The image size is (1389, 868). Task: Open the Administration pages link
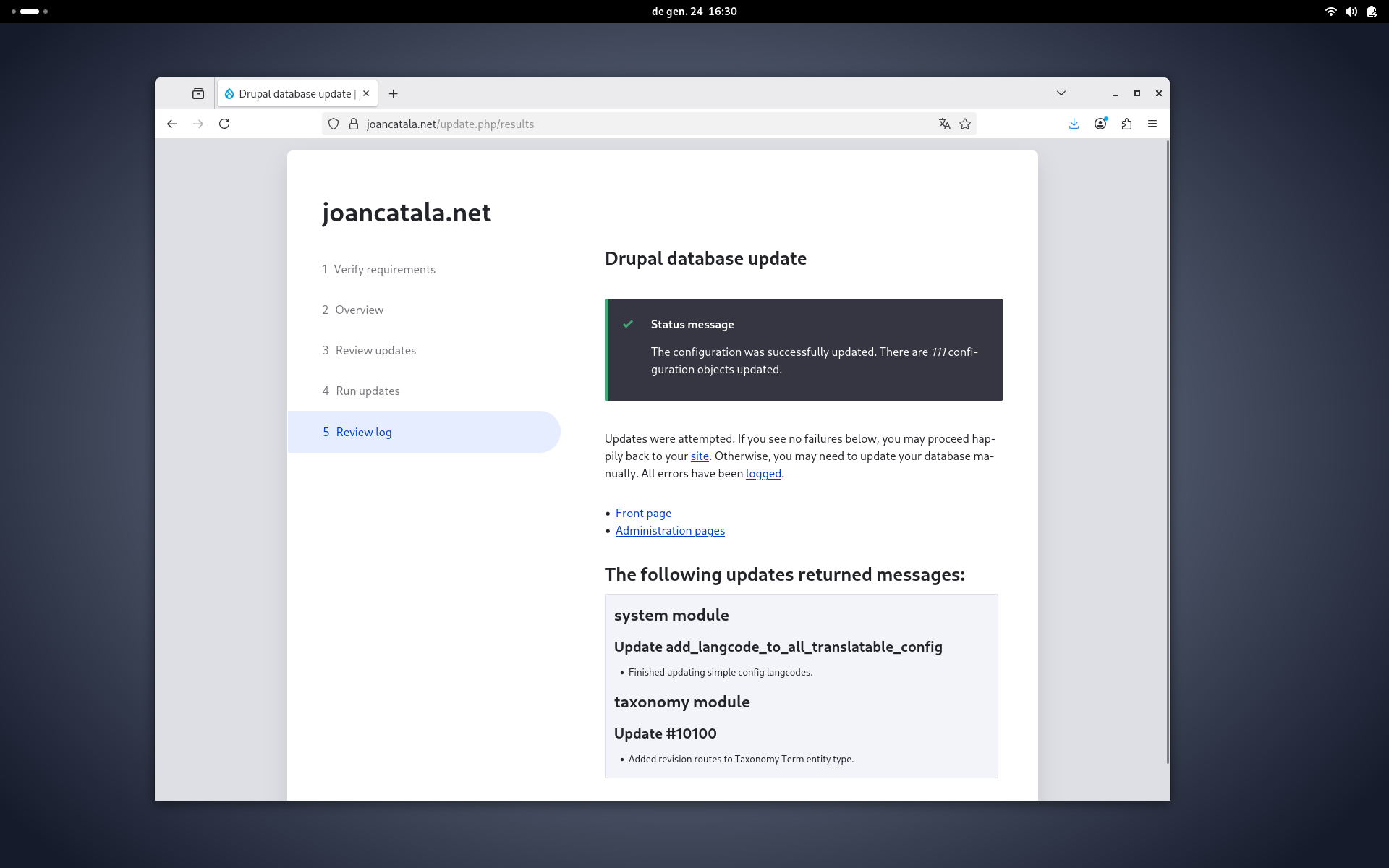669,530
